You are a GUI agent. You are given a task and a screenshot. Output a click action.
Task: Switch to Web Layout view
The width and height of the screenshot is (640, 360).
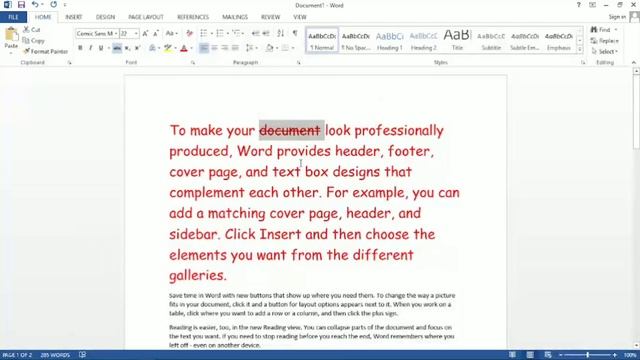pos(548,355)
